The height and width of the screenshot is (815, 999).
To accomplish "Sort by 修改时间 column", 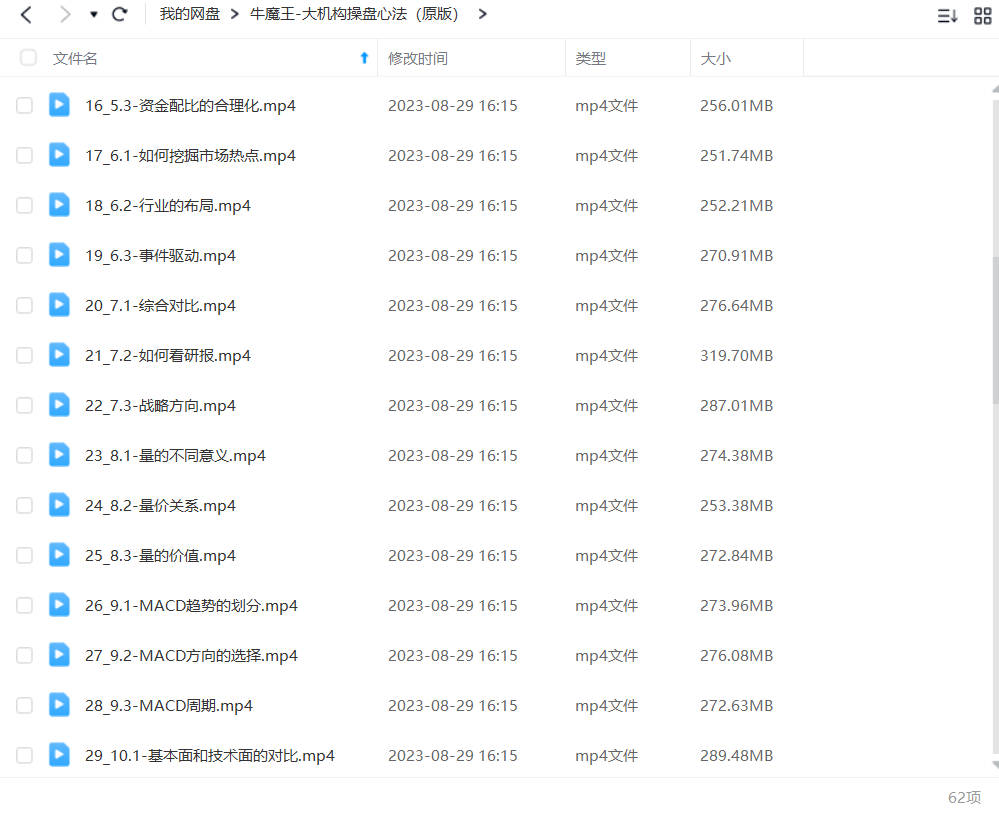I will 418,59.
